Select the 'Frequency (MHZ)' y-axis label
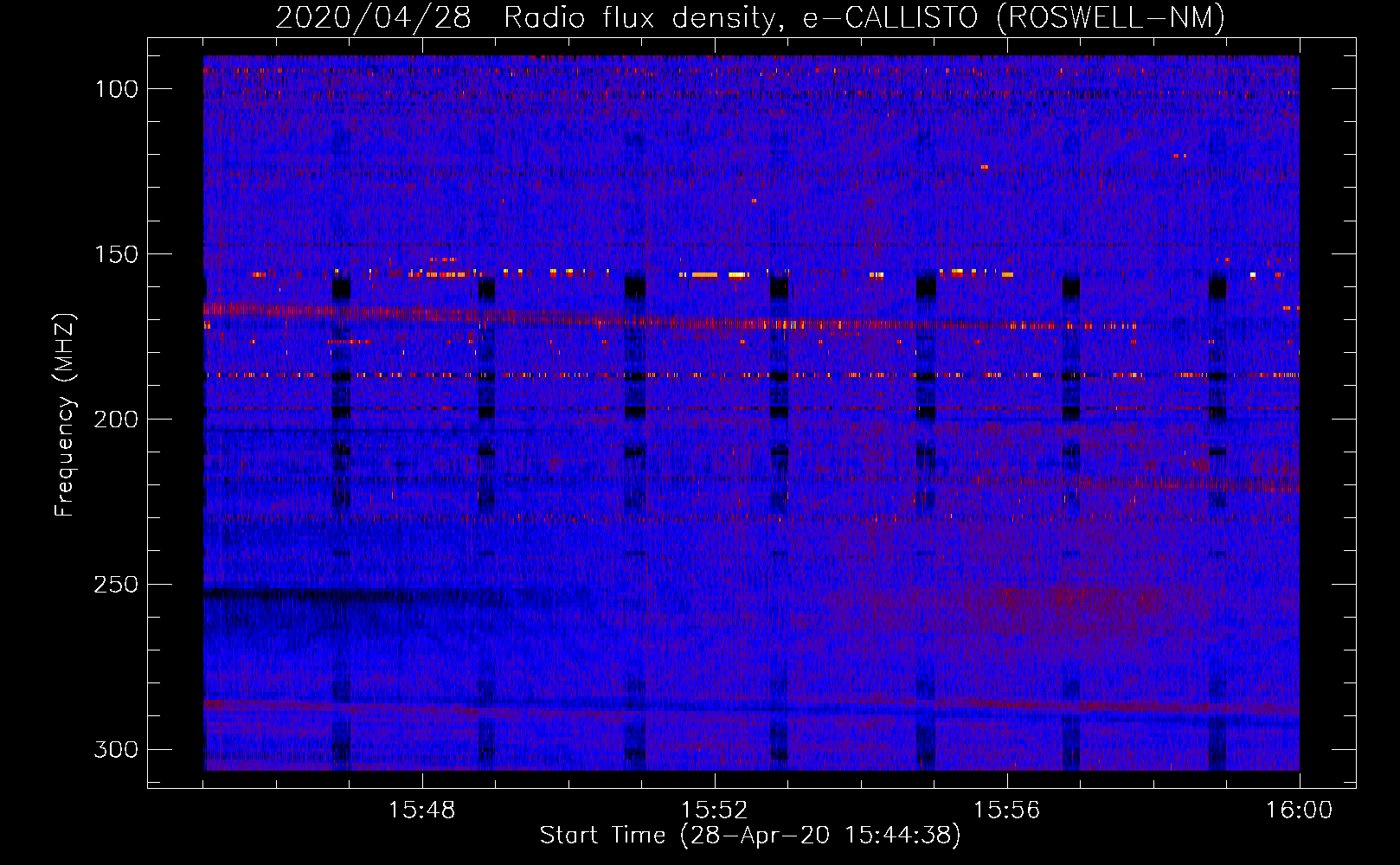The image size is (1400, 865). 65,414
